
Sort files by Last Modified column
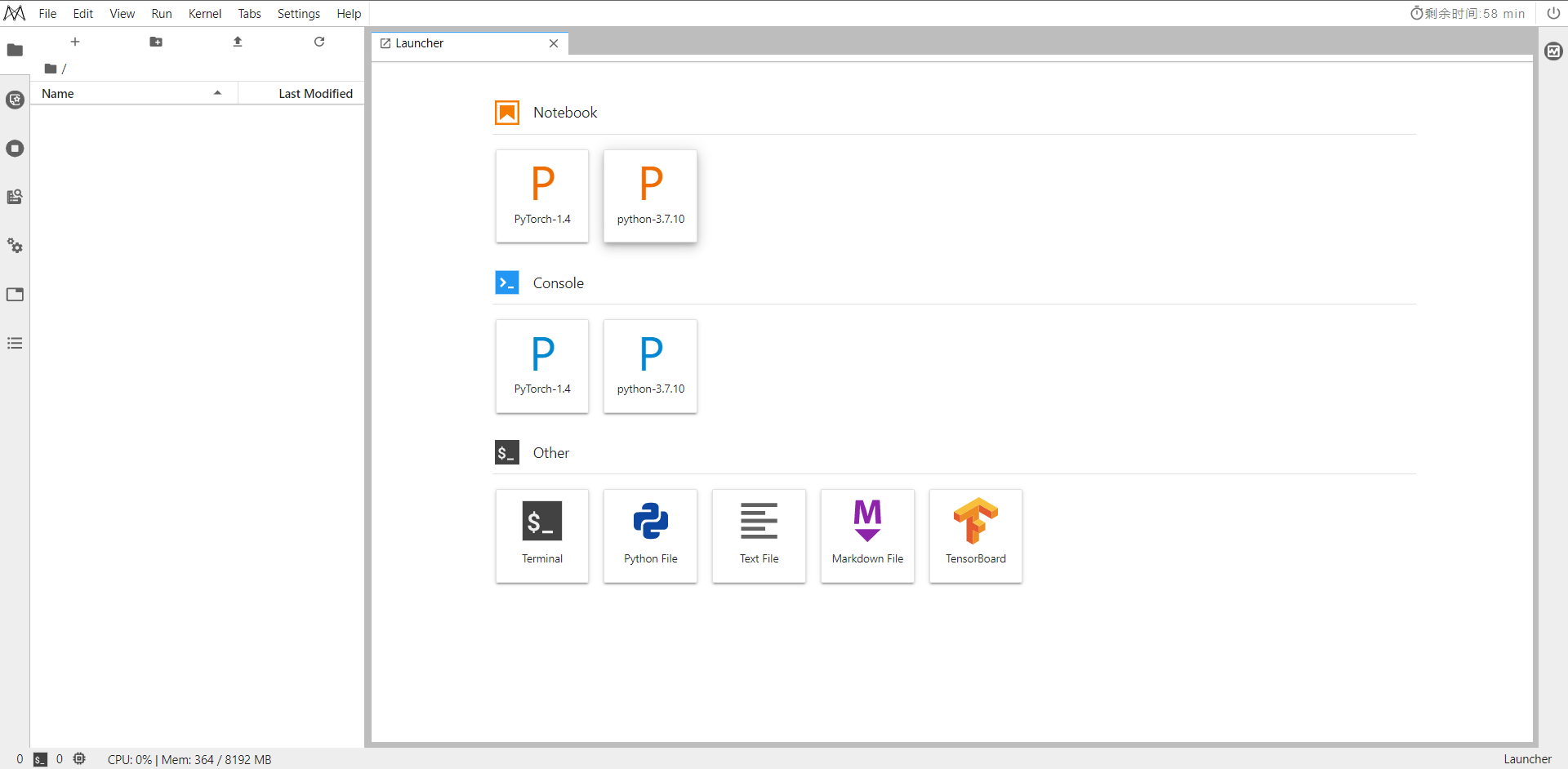coord(302,94)
